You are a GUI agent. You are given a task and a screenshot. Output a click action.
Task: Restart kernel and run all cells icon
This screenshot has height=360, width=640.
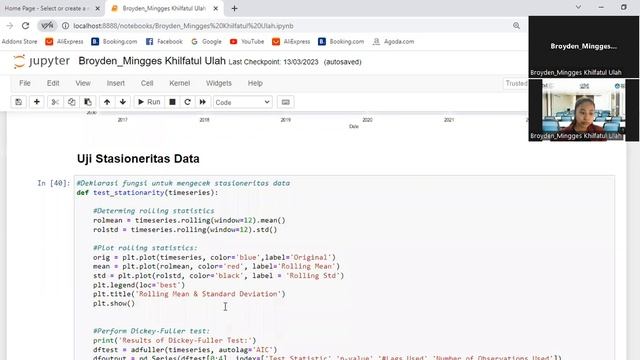[203, 102]
